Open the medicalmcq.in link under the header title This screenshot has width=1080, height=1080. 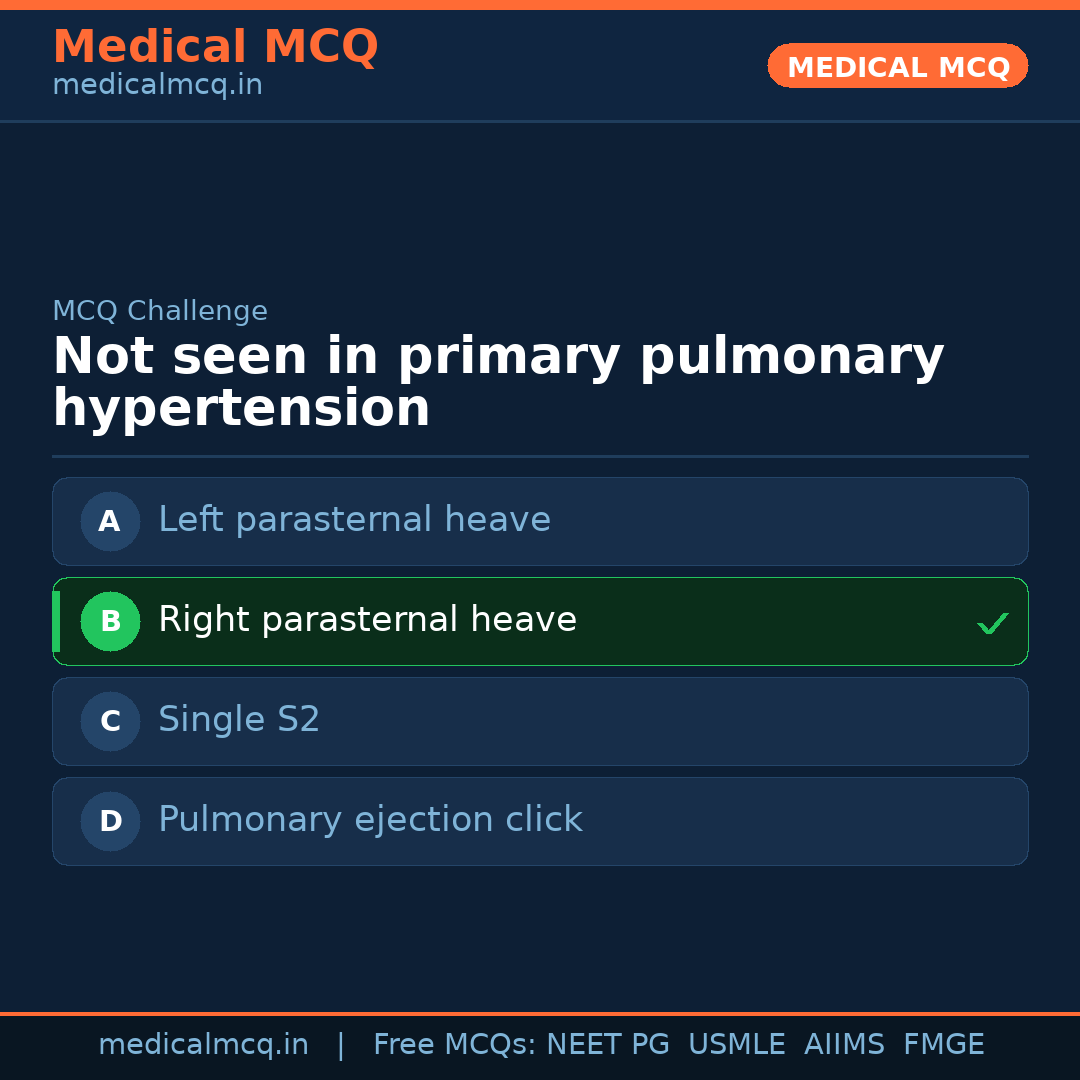(x=157, y=86)
